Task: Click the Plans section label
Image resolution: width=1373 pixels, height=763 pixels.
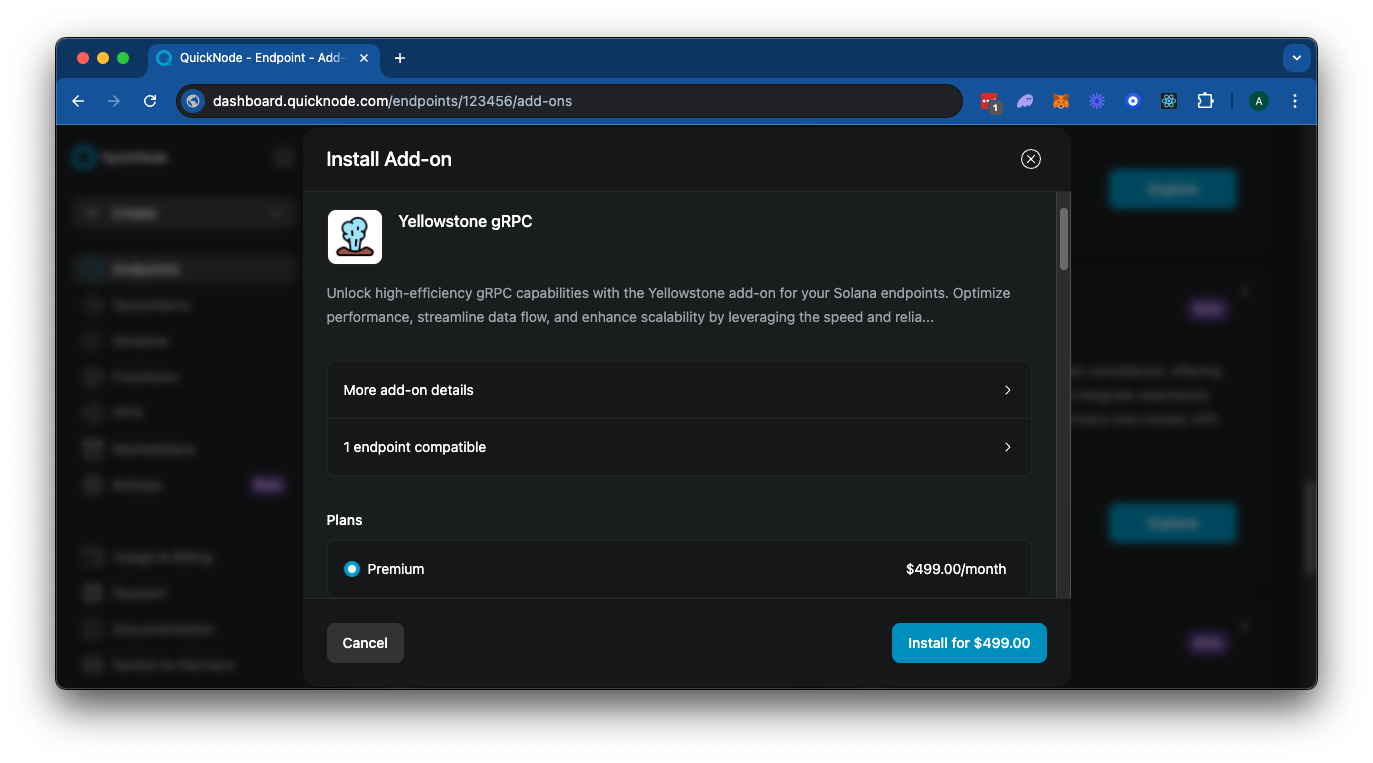Action: click(x=344, y=520)
